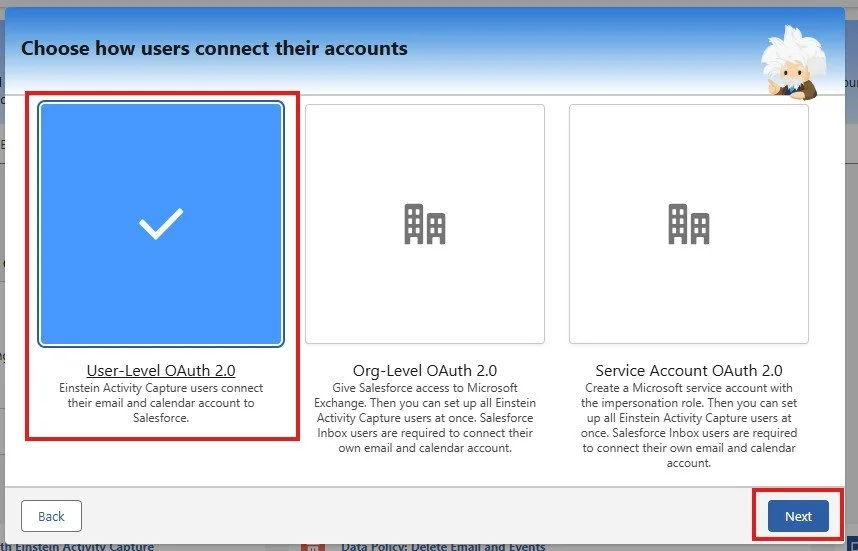The height and width of the screenshot is (551, 858).
Task: Click "Data Policy: Delete Email and Events" behind dialog
Action: [x=443, y=547]
